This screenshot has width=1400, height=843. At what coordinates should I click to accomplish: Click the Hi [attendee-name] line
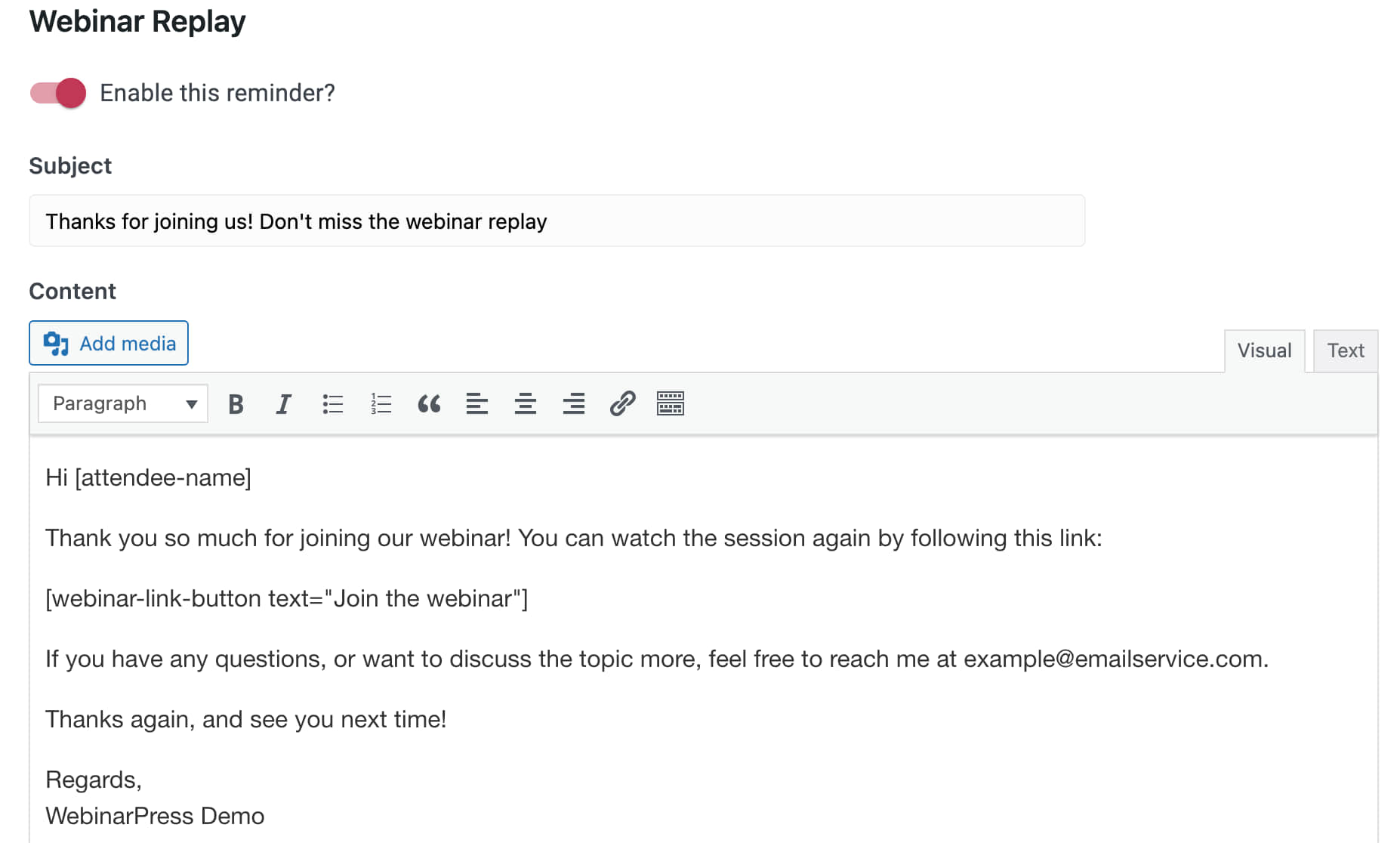[149, 477]
